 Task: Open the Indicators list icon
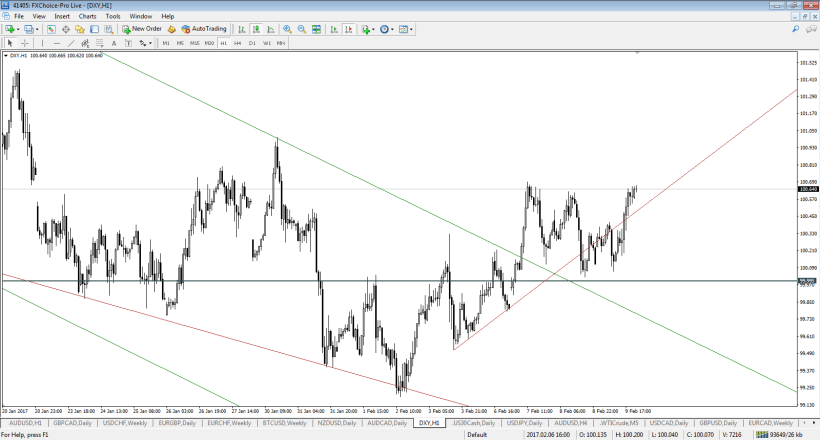pos(366,29)
